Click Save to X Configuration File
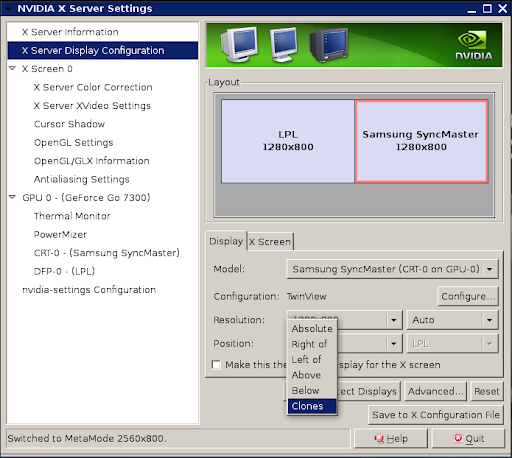The width and height of the screenshot is (512, 458). [436, 415]
